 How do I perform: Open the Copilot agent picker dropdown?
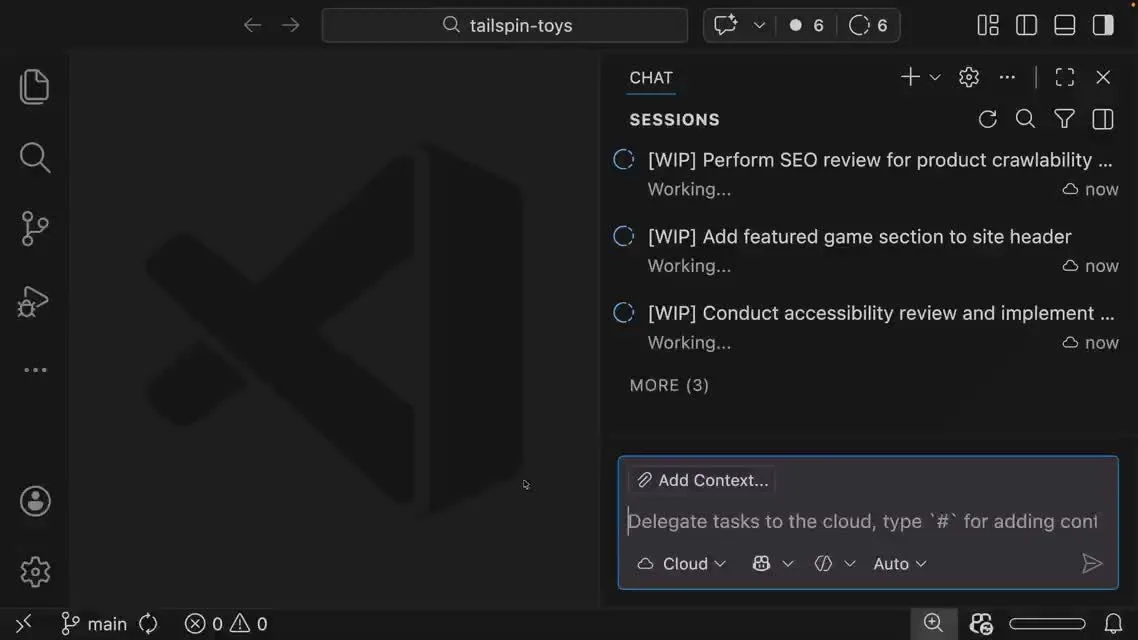(x=772, y=564)
